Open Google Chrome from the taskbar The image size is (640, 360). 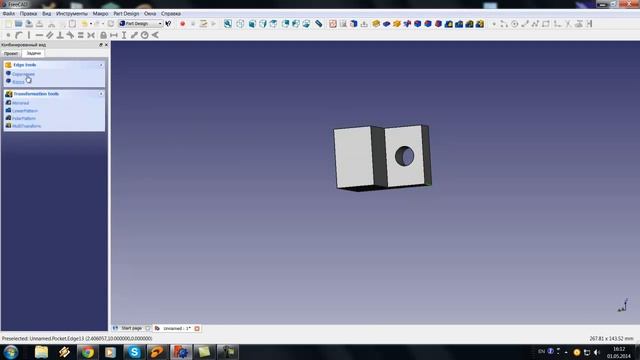(x=87, y=352)
